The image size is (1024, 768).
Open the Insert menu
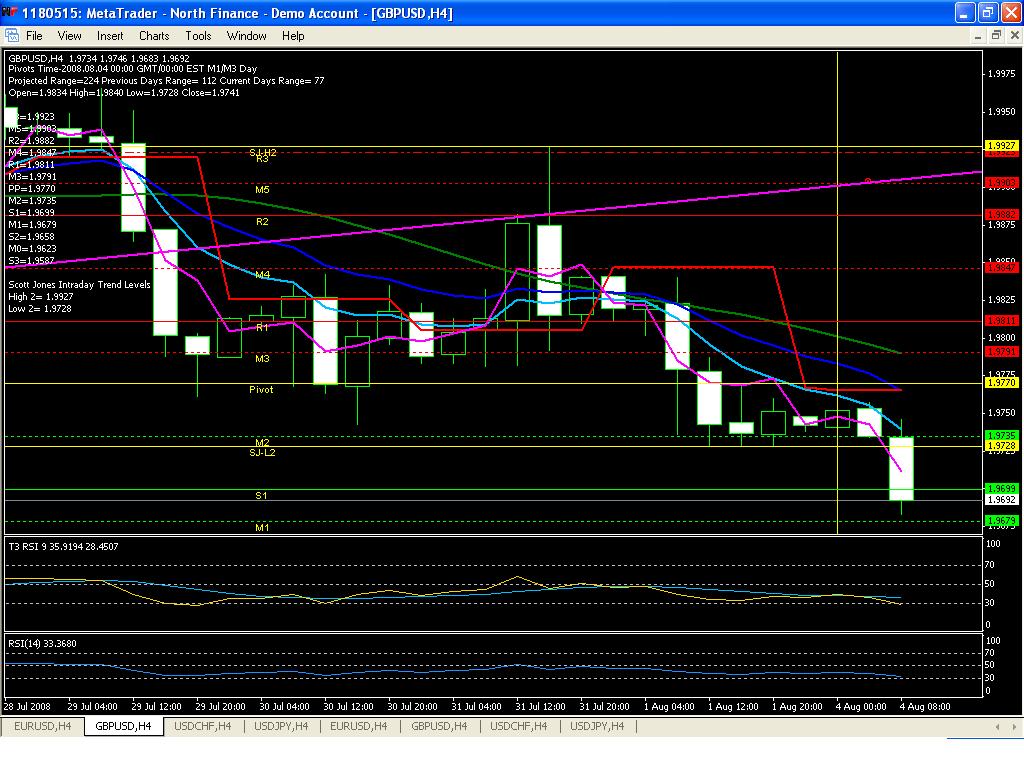click(x=110, y=36)
